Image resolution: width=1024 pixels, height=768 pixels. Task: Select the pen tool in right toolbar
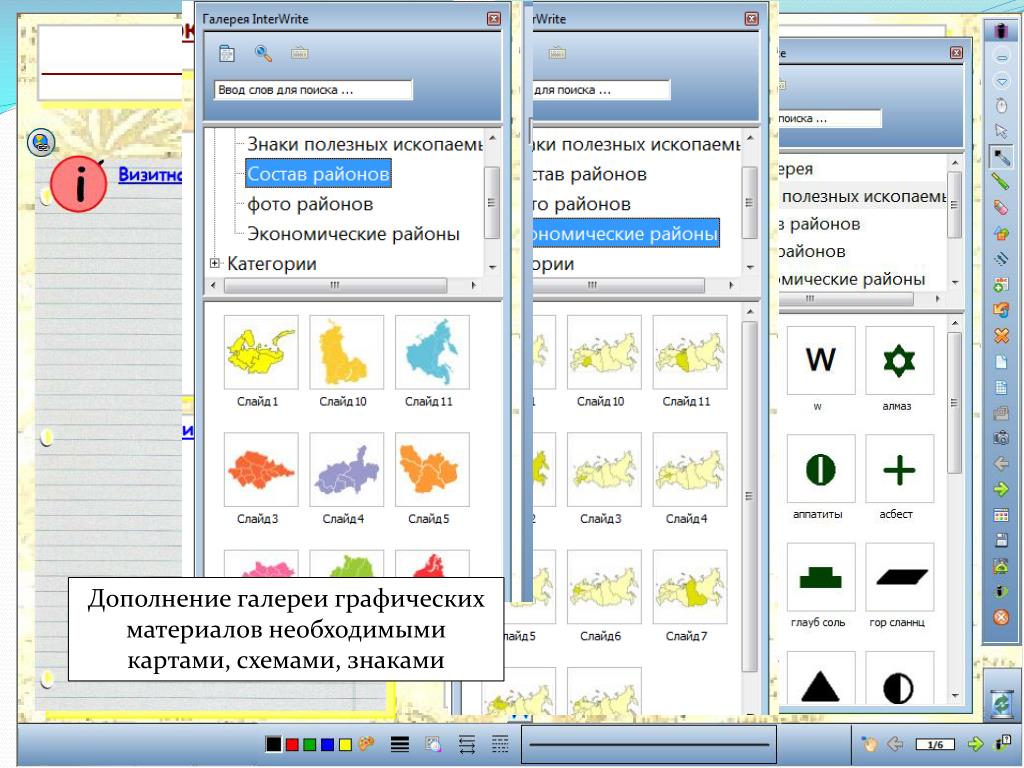pos(1001,157)
